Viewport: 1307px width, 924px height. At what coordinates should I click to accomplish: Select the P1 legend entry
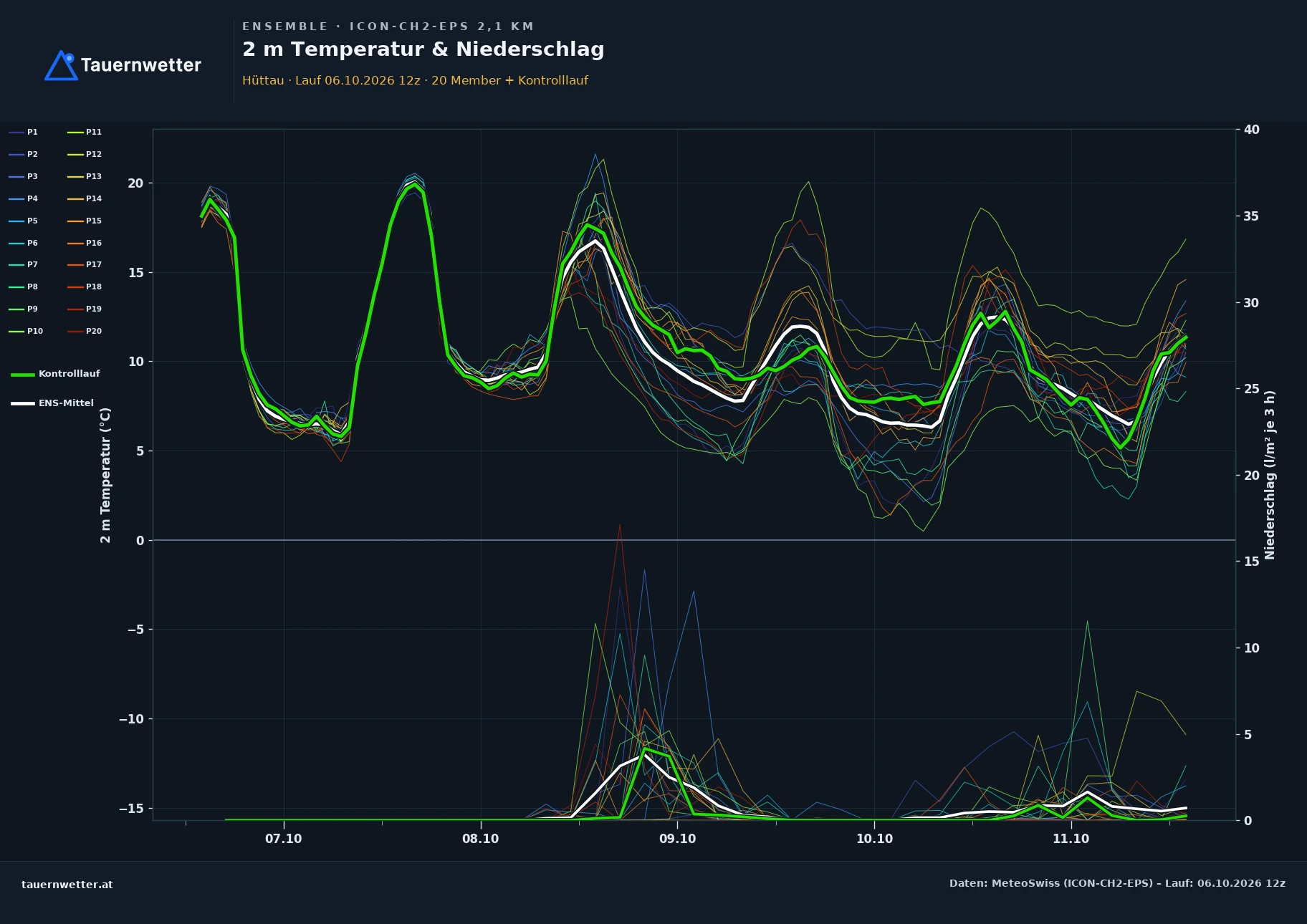pos(24,132)
